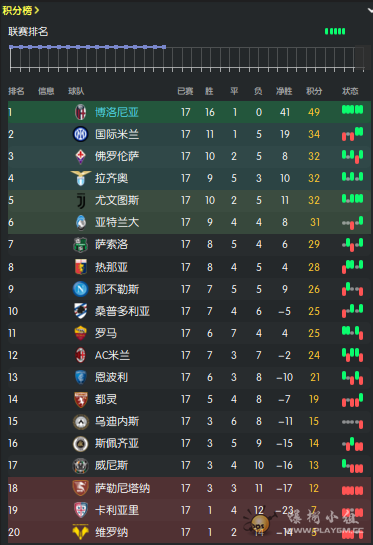Sort table by 积分 column header
Image resolution: width=373 pixels, height=545 pixels.
[x=314, y=91]
